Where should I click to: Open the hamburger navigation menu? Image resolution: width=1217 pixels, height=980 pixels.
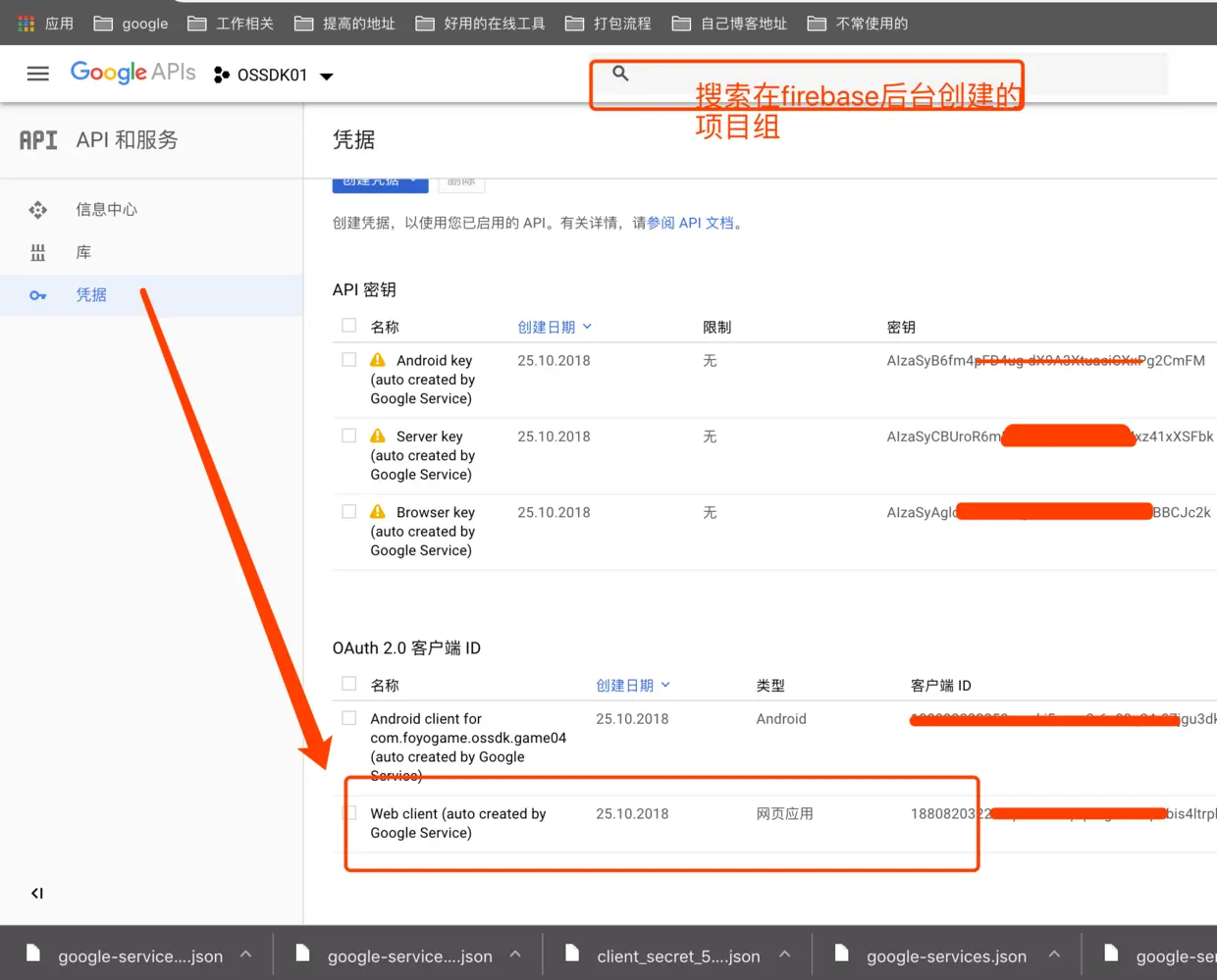(38, 74)
